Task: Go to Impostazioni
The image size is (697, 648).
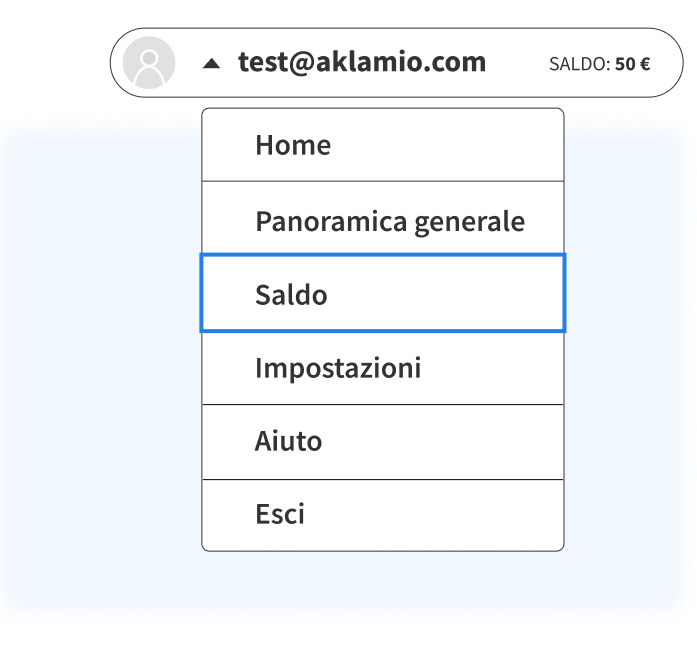Action: 383,368
